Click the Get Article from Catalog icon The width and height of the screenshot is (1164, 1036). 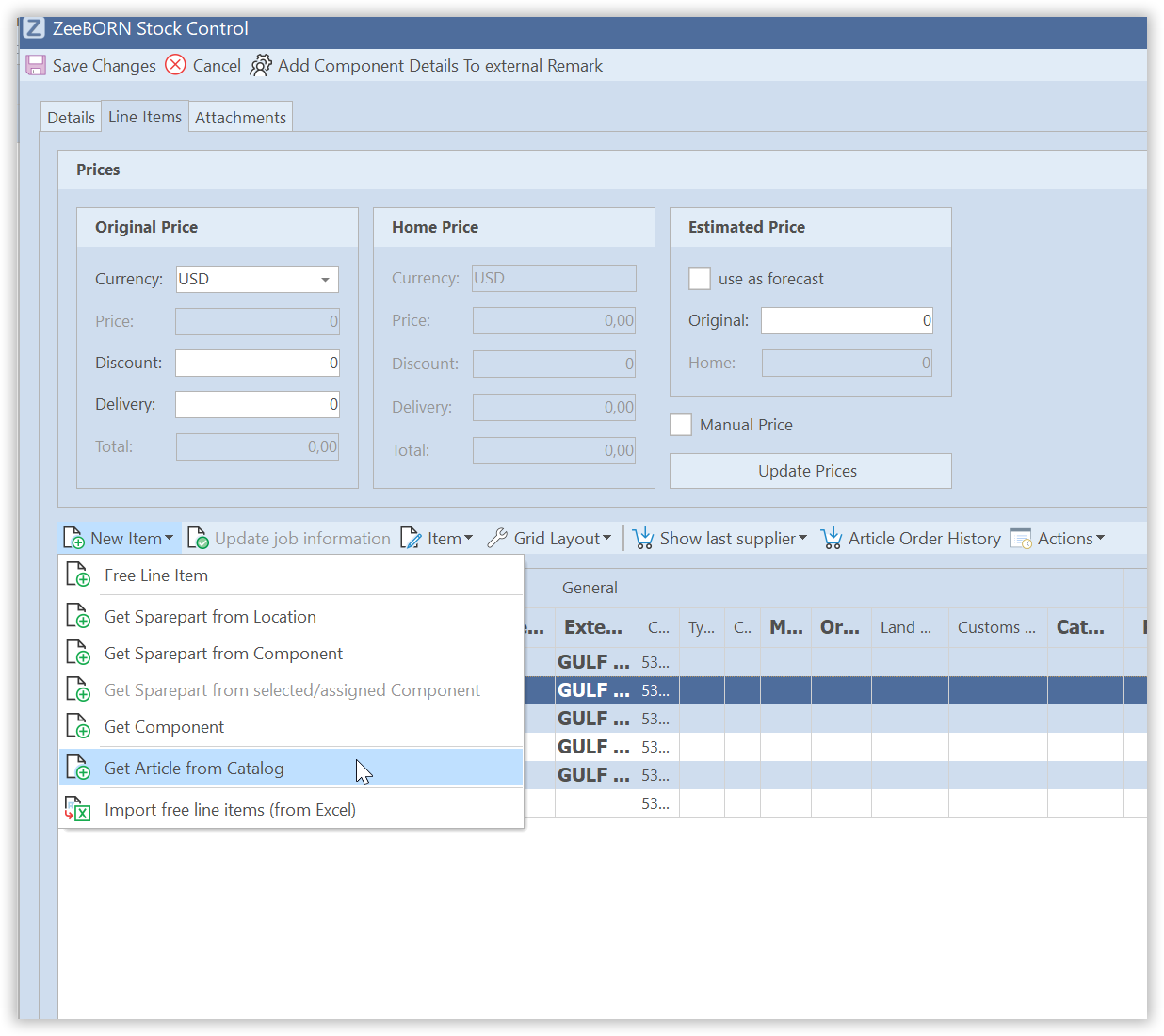click(x=77, y=768)
